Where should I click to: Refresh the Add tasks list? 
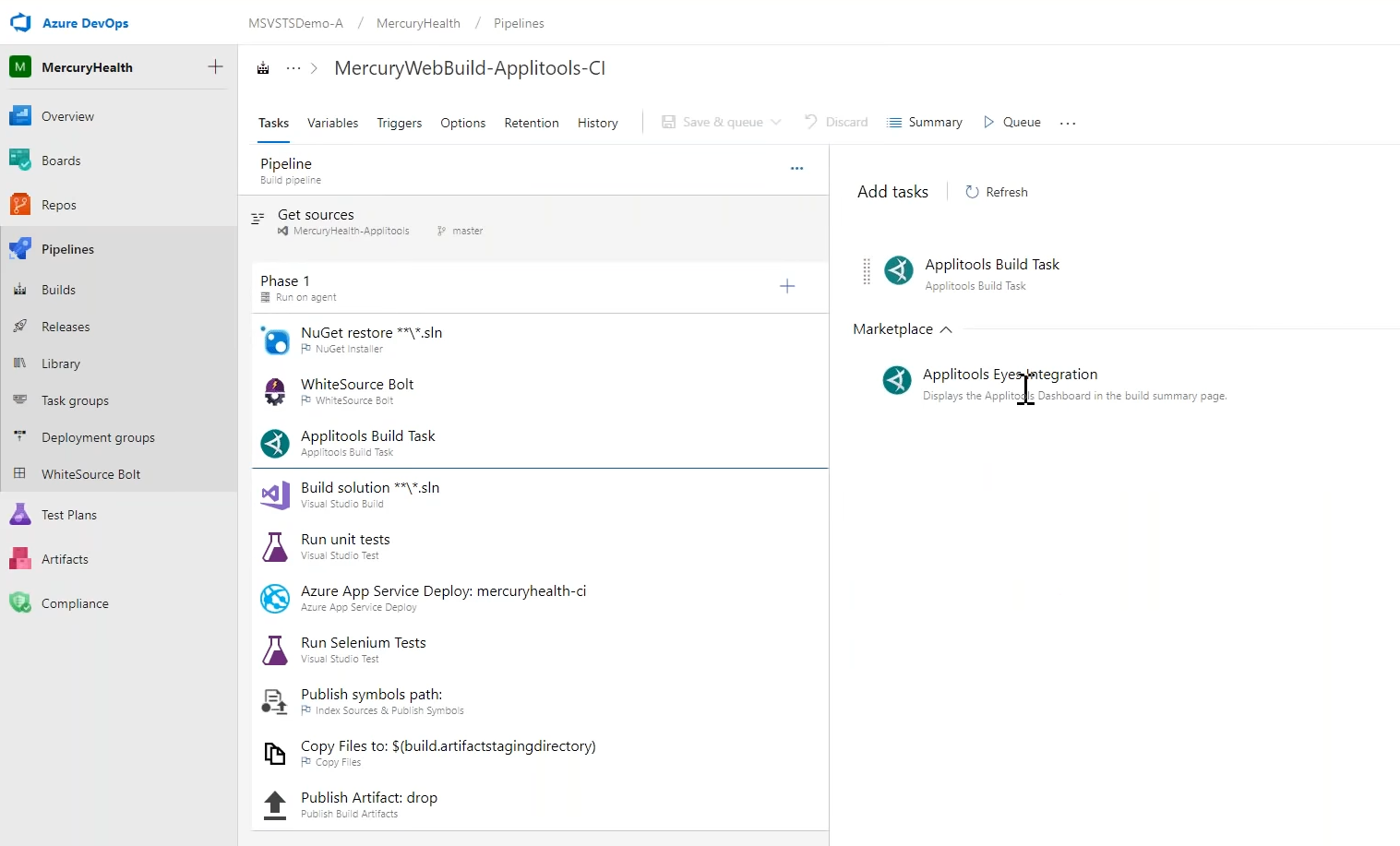[x=997, y=192]
